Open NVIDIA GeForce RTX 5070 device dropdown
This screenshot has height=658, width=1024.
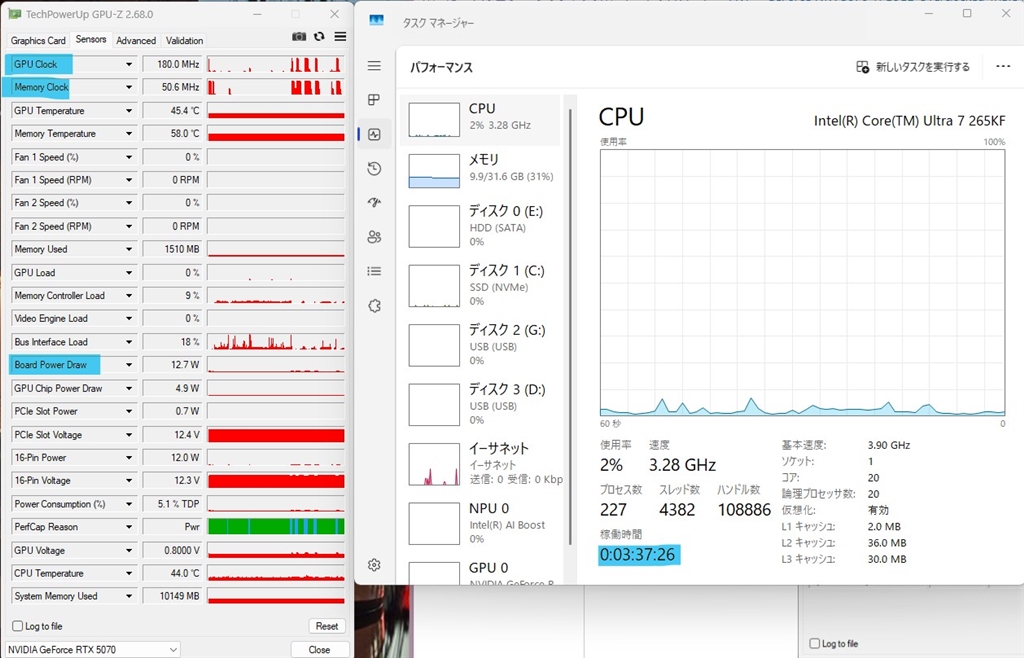coord(92,650)
